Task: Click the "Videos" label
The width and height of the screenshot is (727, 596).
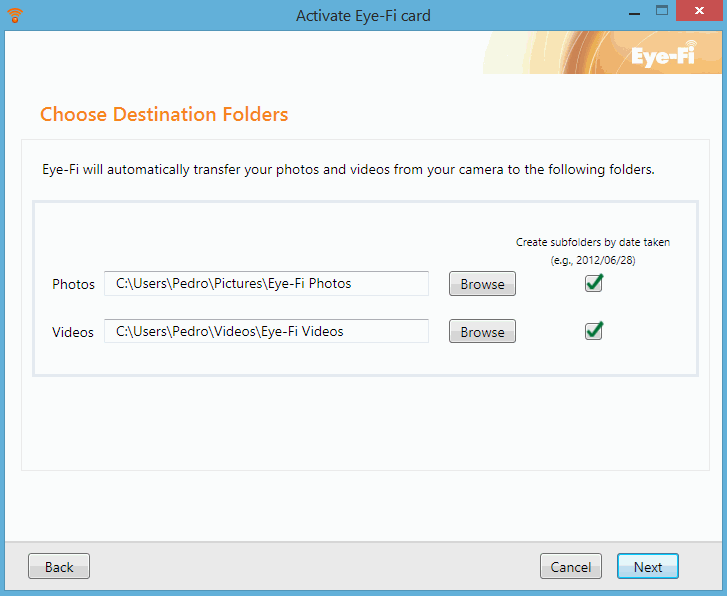Action: (x=73, y=332)
